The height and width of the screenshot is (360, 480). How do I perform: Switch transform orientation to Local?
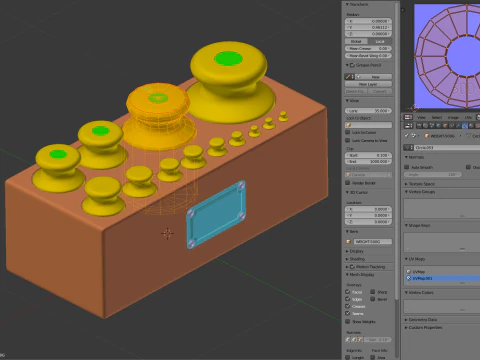380,41
